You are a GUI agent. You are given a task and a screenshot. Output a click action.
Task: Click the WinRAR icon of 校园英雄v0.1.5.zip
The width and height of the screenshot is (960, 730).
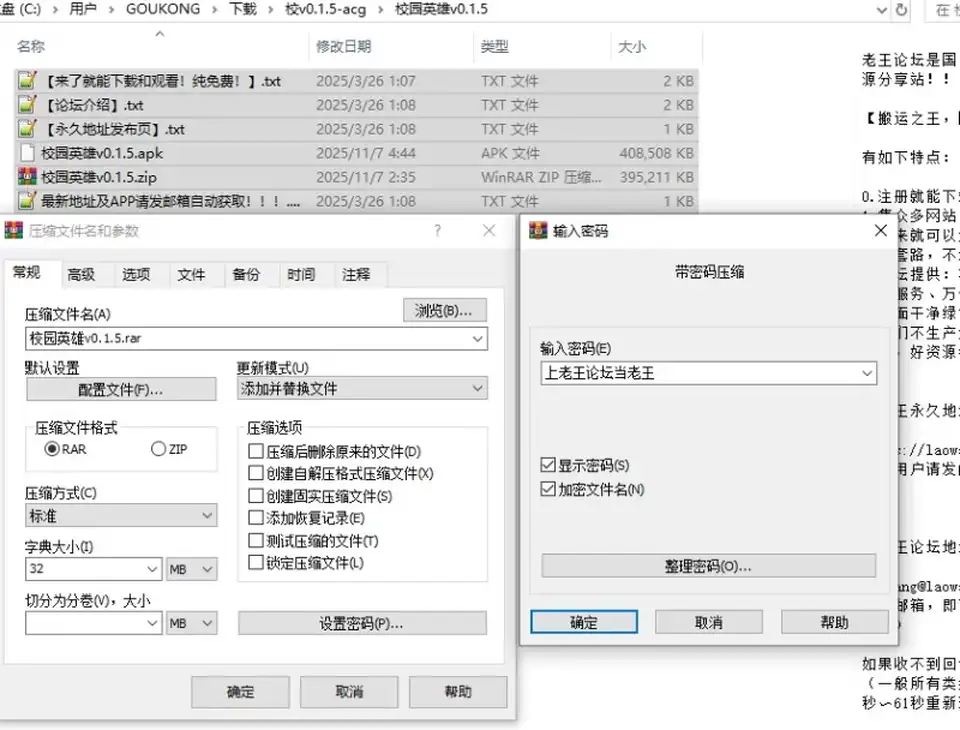(27, 177)
